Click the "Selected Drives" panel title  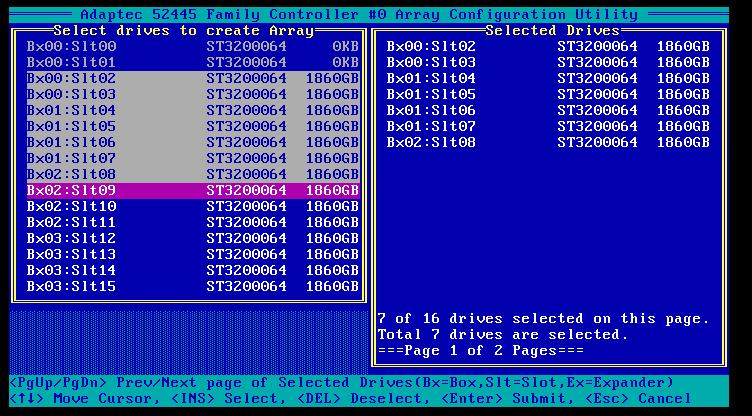coord(552,31)
